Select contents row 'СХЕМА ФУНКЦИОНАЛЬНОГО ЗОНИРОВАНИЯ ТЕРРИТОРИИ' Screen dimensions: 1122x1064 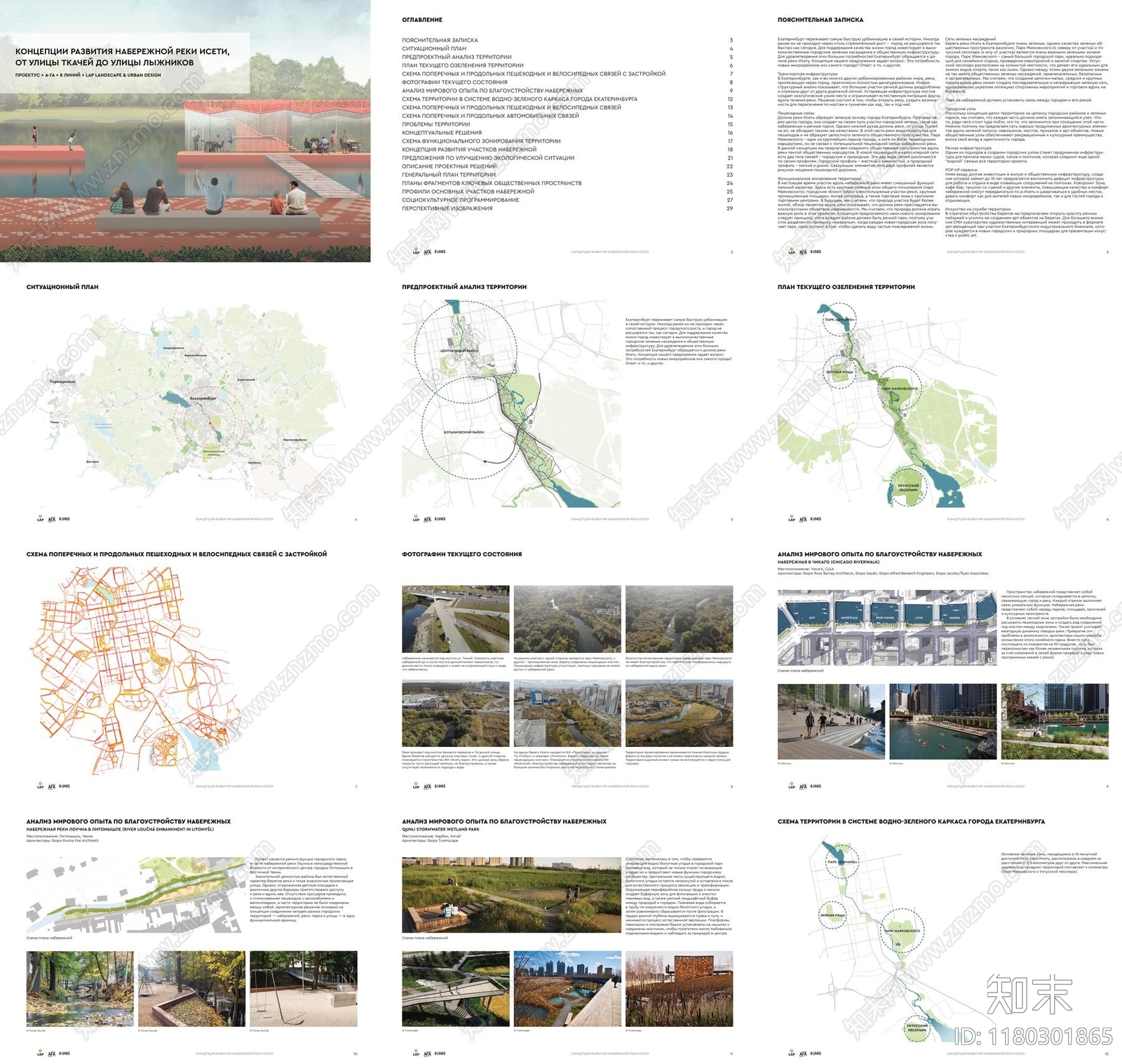coord(567,141)
